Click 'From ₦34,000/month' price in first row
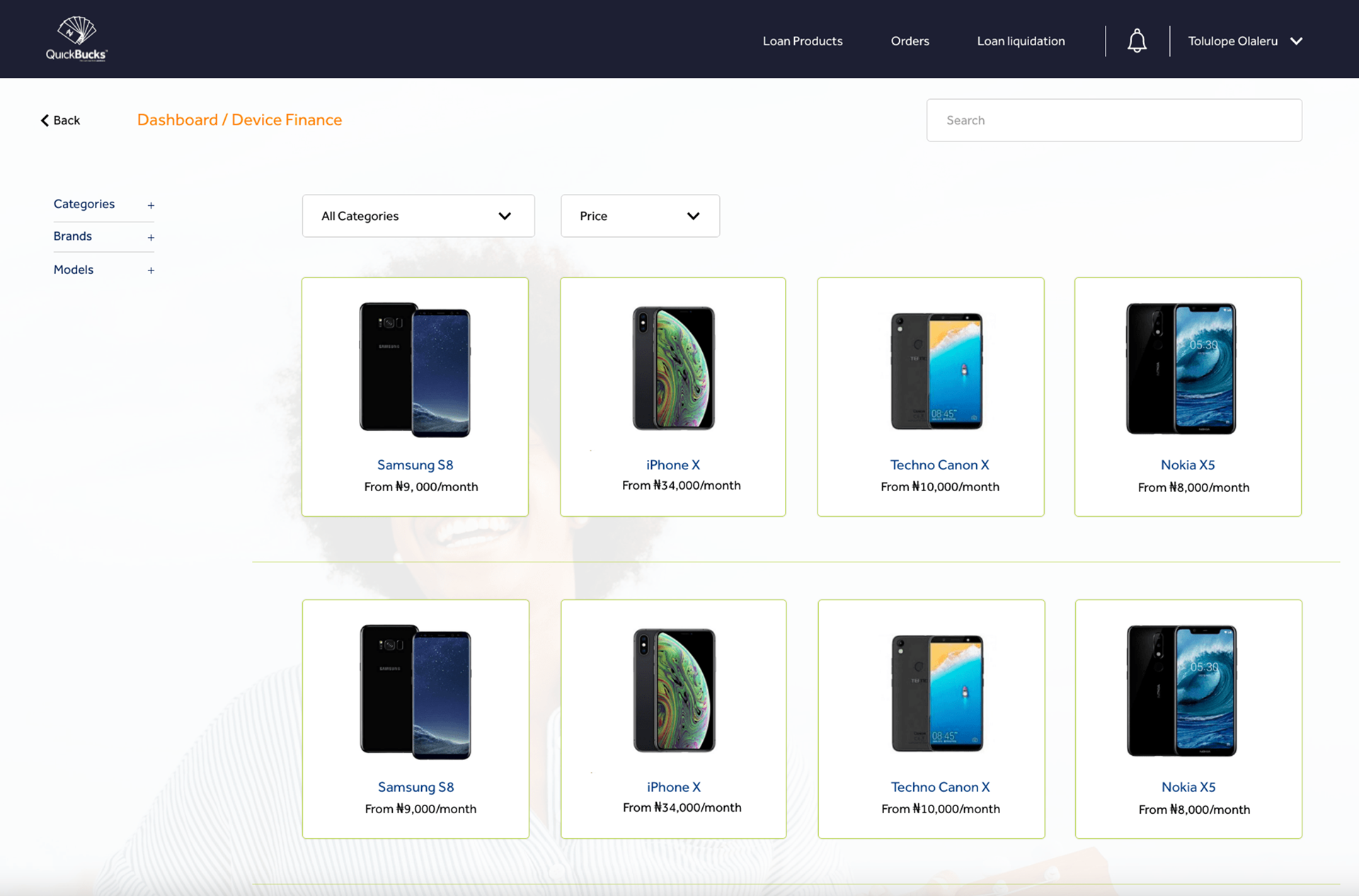The width and height of the screenshot is (1359, 896). 681,486
